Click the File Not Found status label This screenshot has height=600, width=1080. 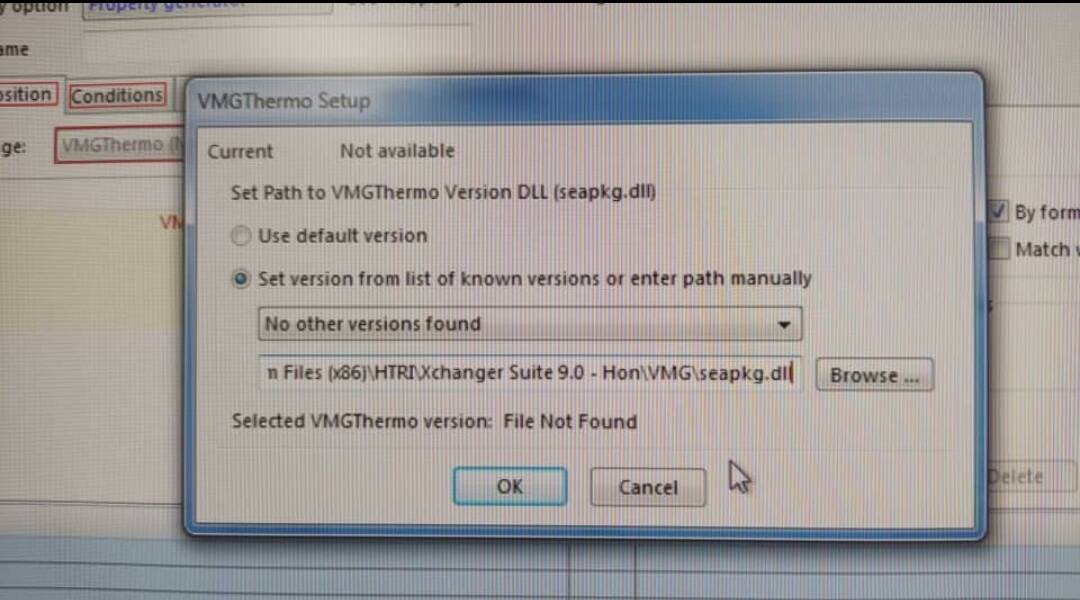[x=570, y=422]
